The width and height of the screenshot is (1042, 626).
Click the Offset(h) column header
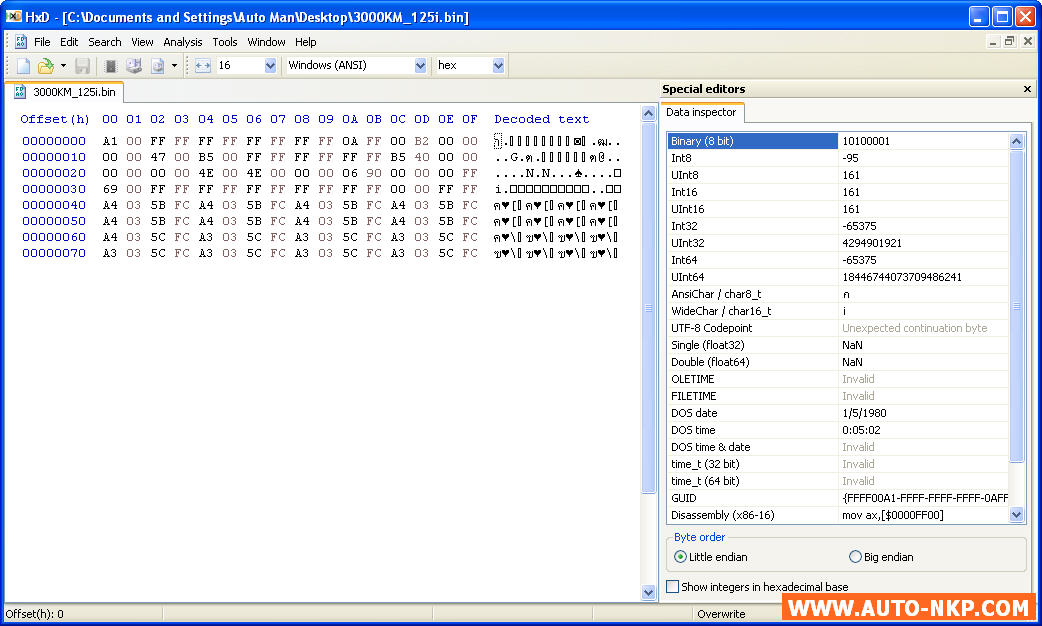point(54,120)
